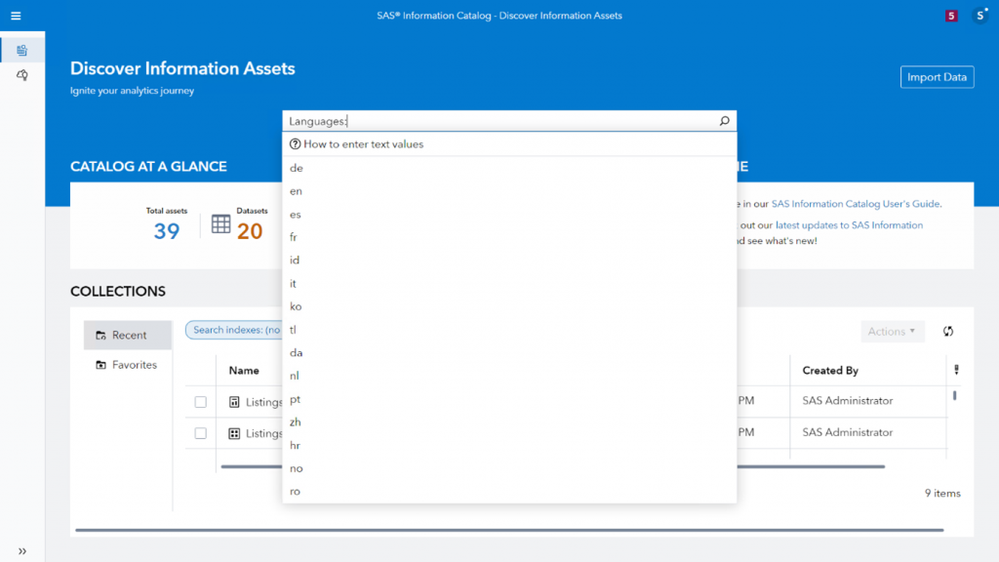The image size is (999, 562).
Task: Open the Actions dropdown menu
Action: pyautogui.click(x=892, y=331)
